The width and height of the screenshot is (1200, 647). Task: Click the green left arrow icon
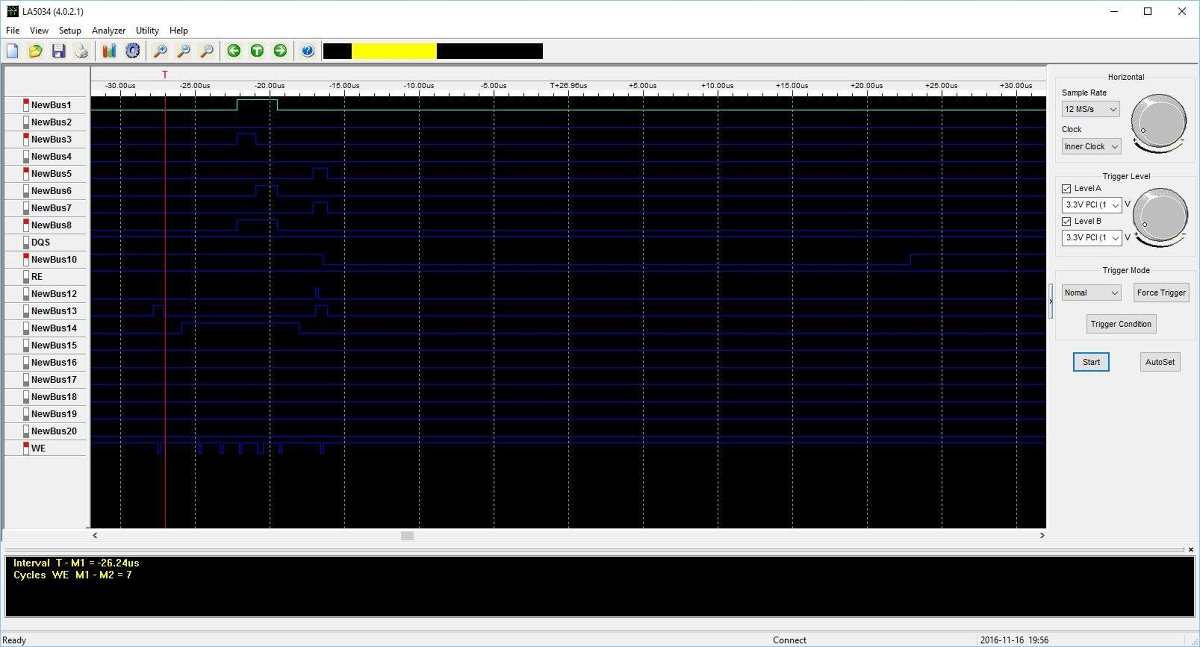point(234,51)
